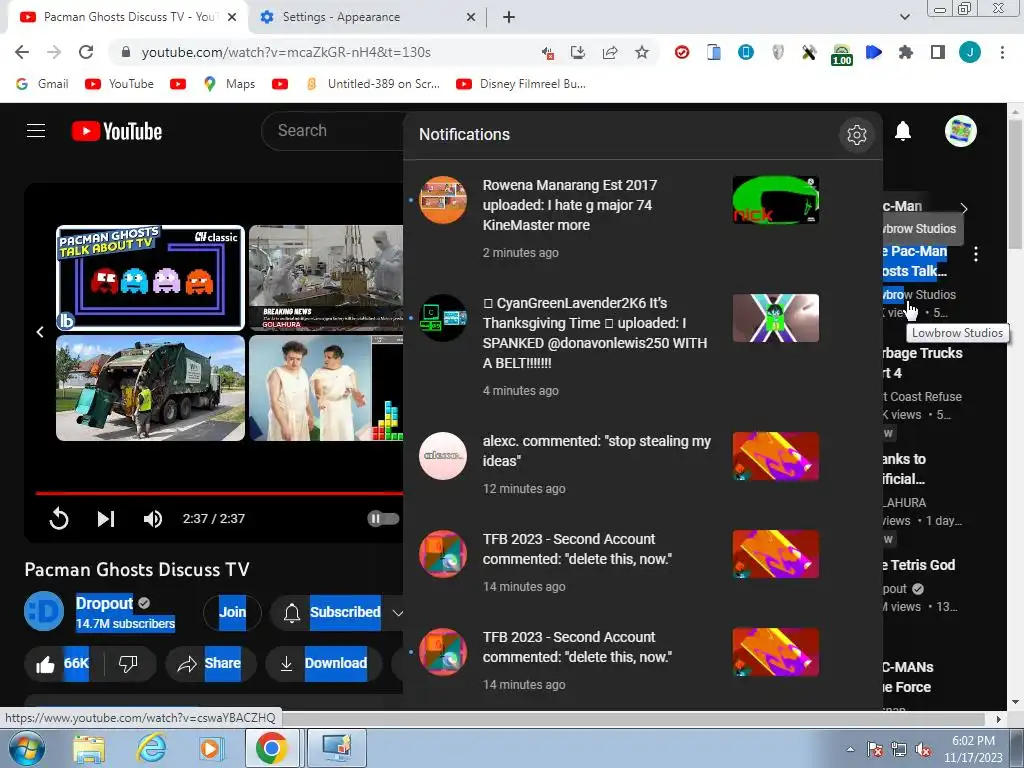Open notification settings gear icon
This screenshot has height=768, width=1024.
click(856, 135)
